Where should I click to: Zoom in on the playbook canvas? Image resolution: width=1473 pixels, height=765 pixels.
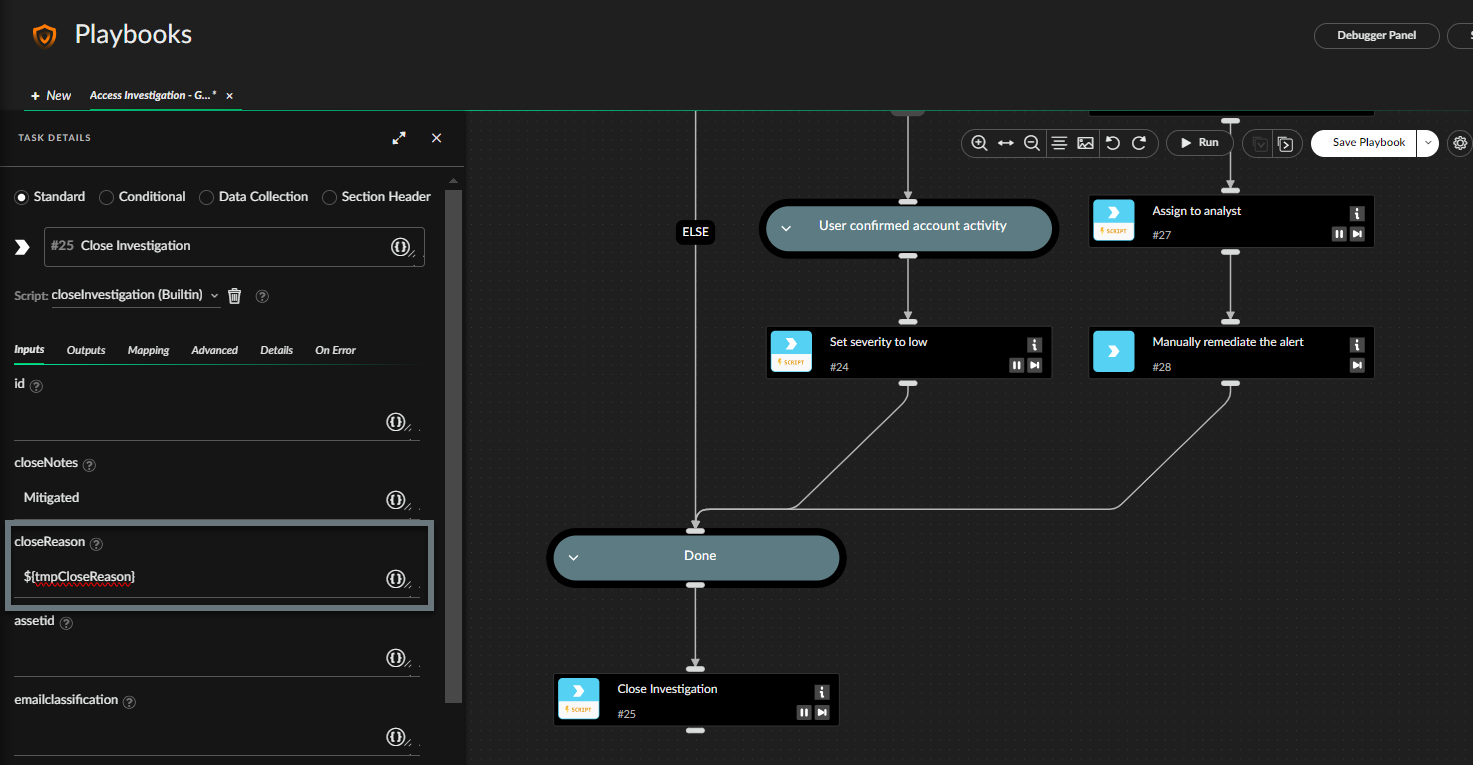coord(979,143)
